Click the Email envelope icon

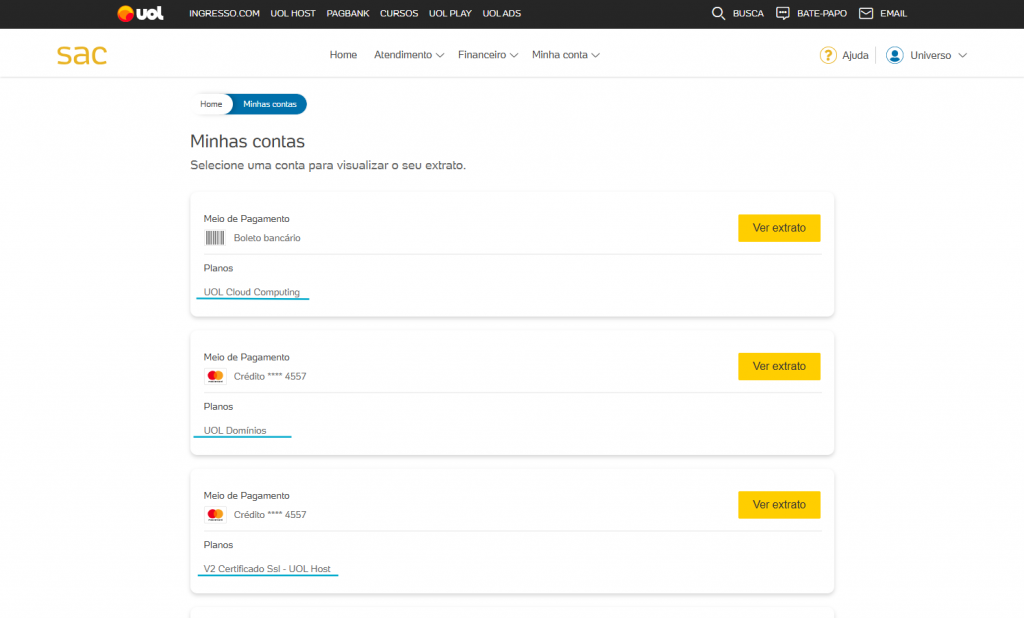click(866, 13)
